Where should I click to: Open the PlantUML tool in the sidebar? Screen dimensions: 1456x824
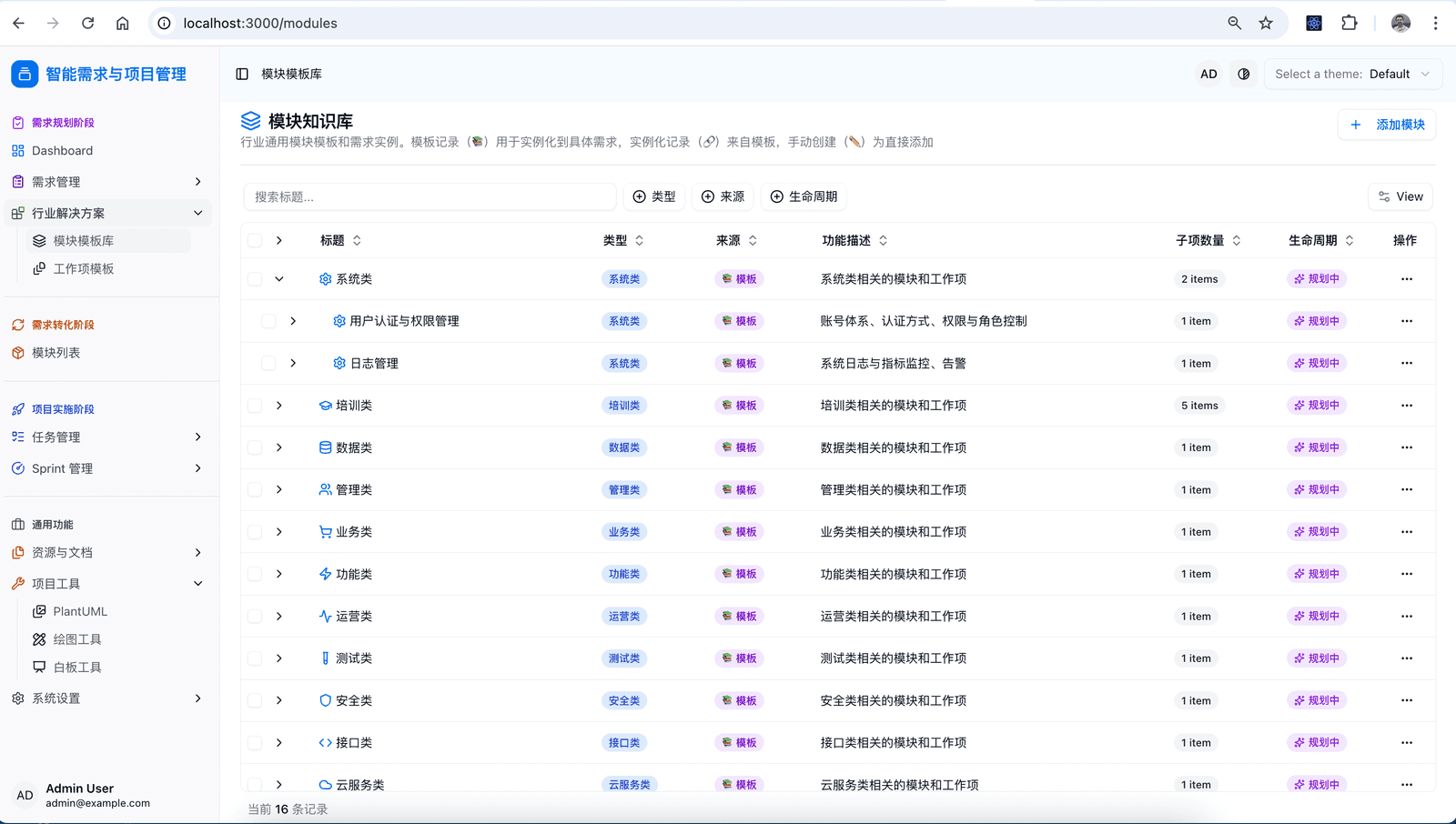click(x=81, y=610)
